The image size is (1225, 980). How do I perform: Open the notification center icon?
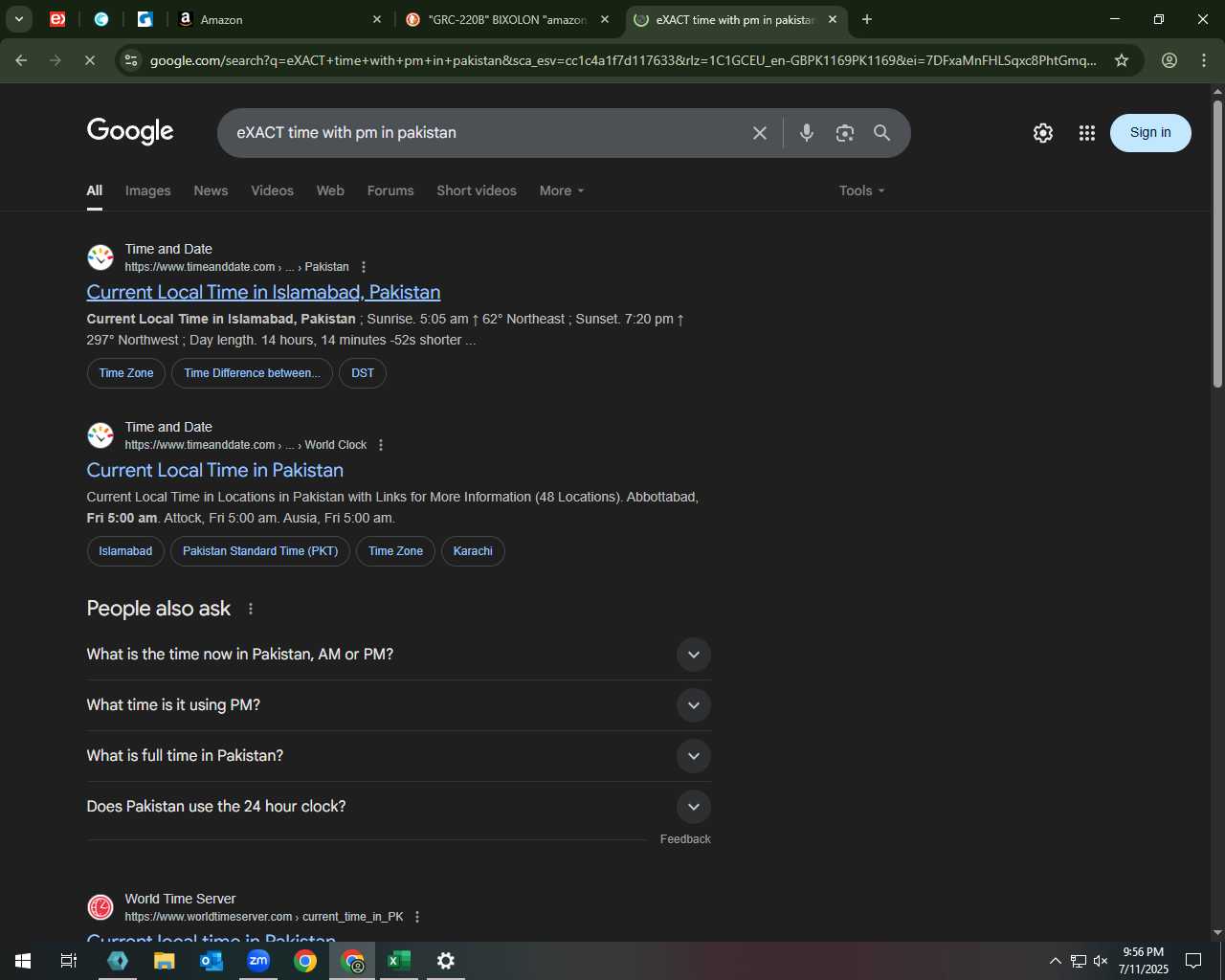[x=1193, y=961]
